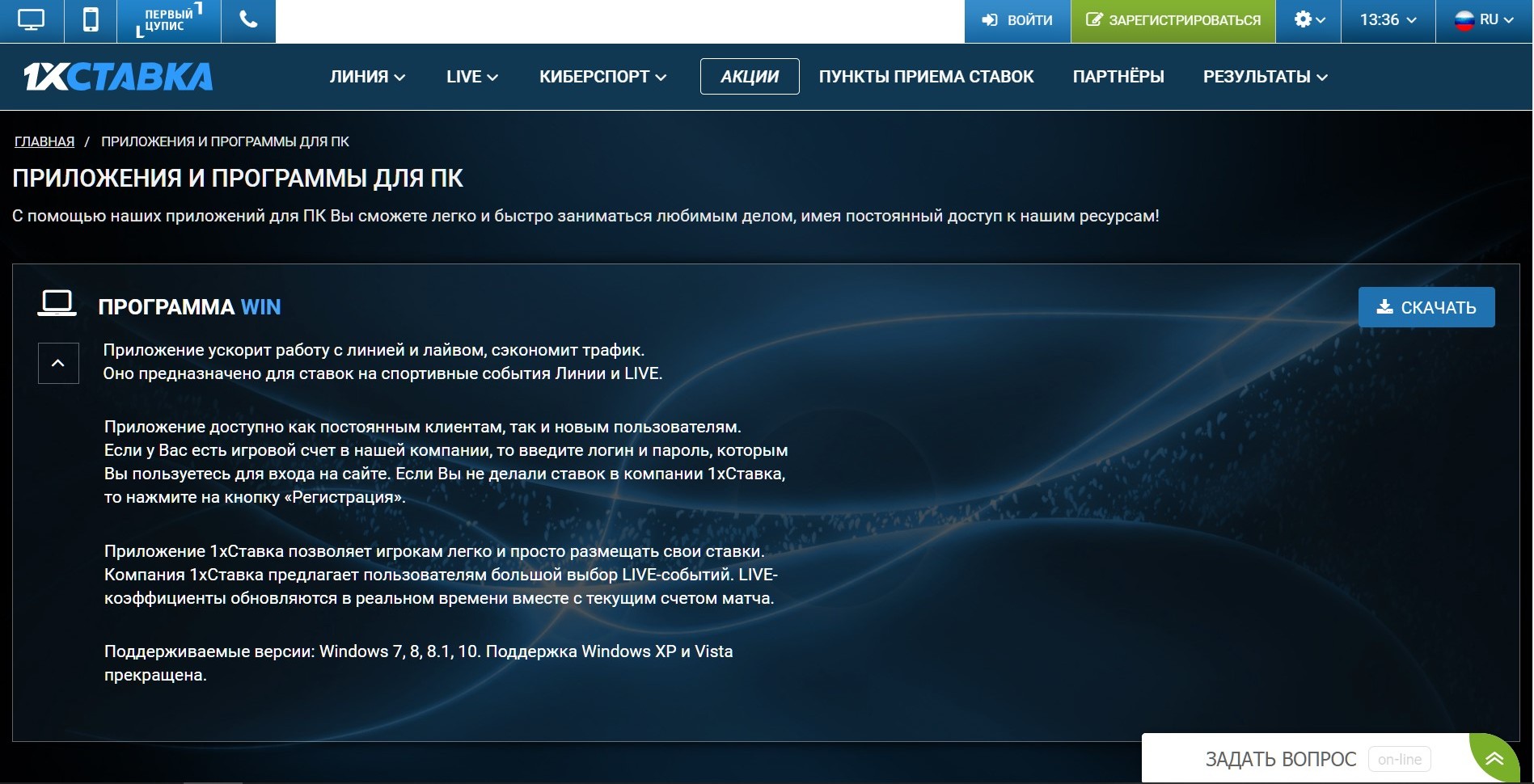Expand the LIVE menu
The width and height of the screenshot is (1534, 784).
pos(472,77)
